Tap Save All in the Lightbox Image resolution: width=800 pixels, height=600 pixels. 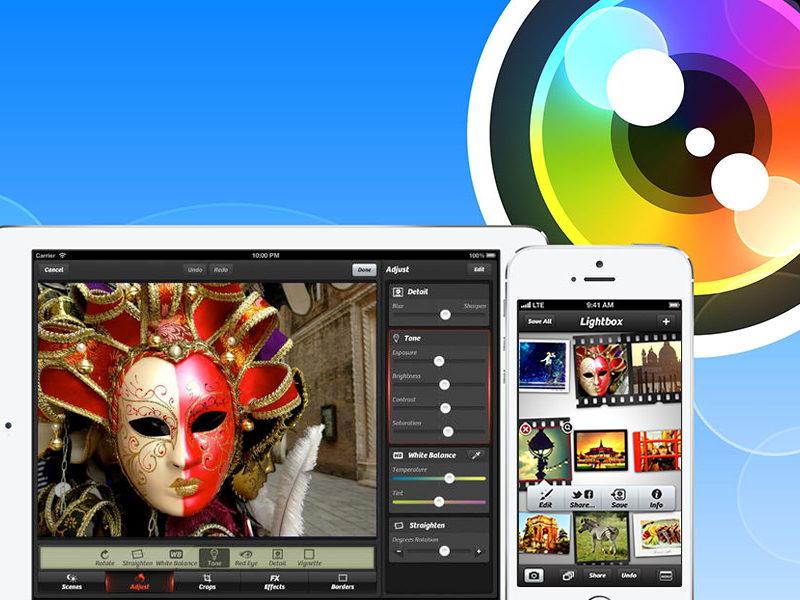[x=540, y=321]
